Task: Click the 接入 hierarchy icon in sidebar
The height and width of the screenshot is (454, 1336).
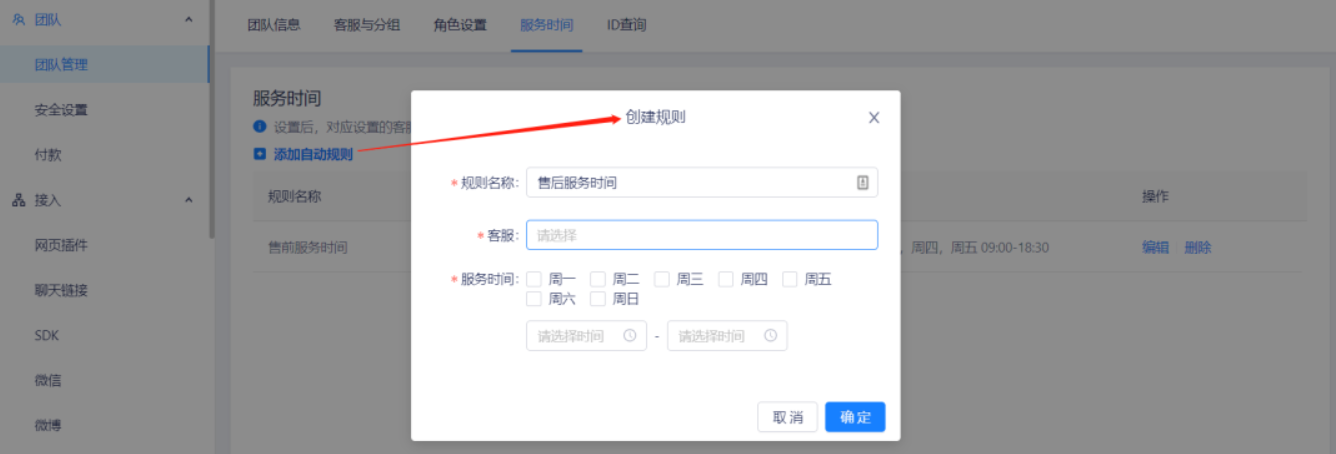Action: pos(19,200)
